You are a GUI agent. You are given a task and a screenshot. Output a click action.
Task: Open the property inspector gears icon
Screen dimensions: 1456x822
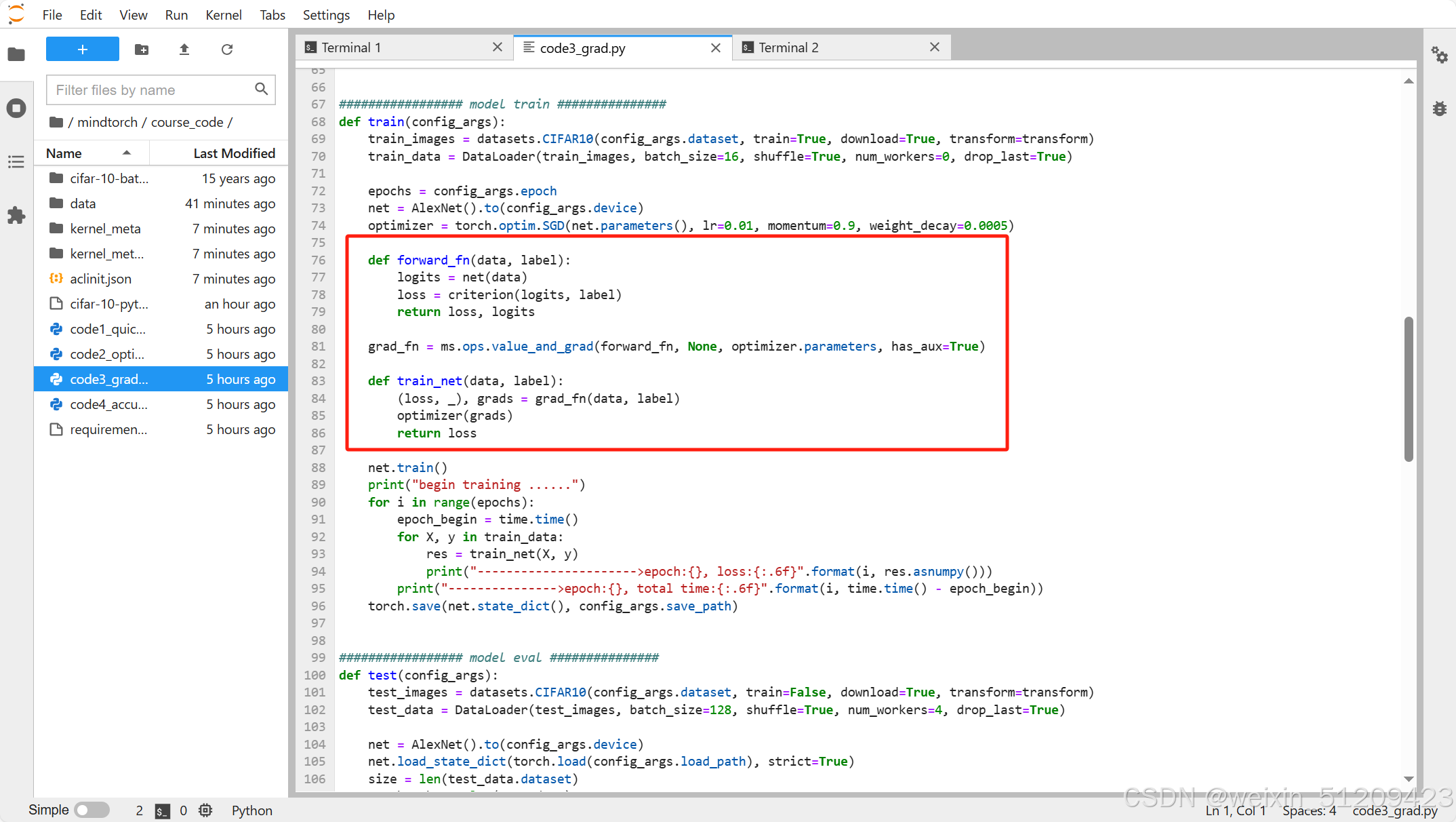(x=1439, y=54)
